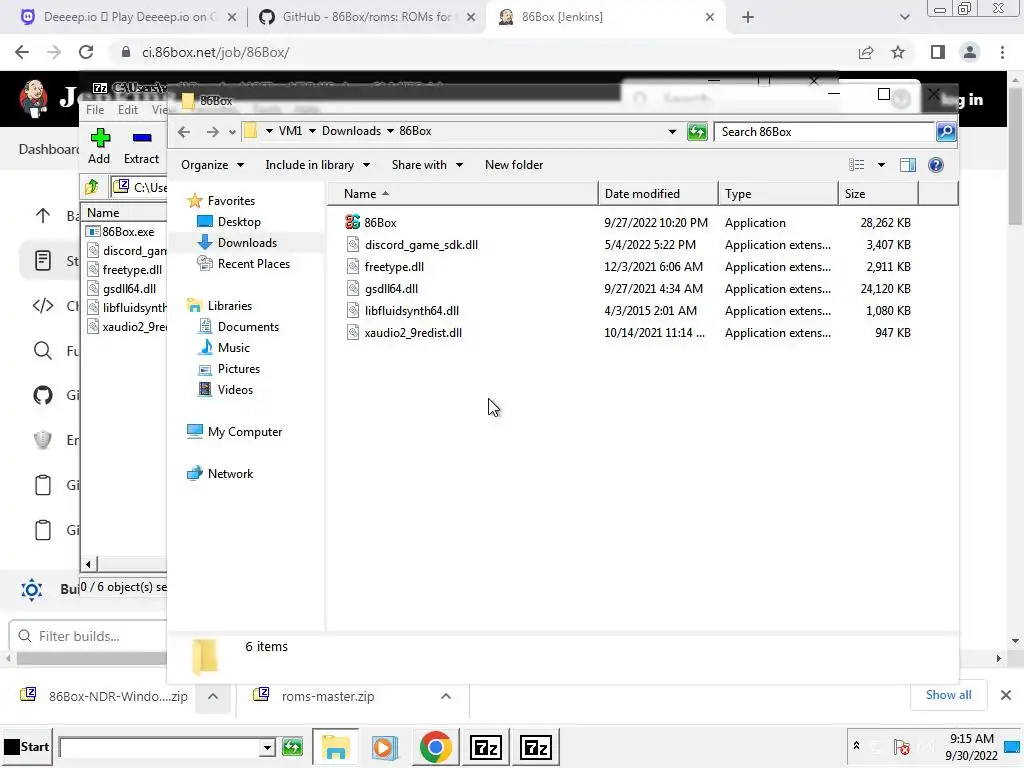
Task: Toggle the preview pane icon
Action: pos(908,165)
